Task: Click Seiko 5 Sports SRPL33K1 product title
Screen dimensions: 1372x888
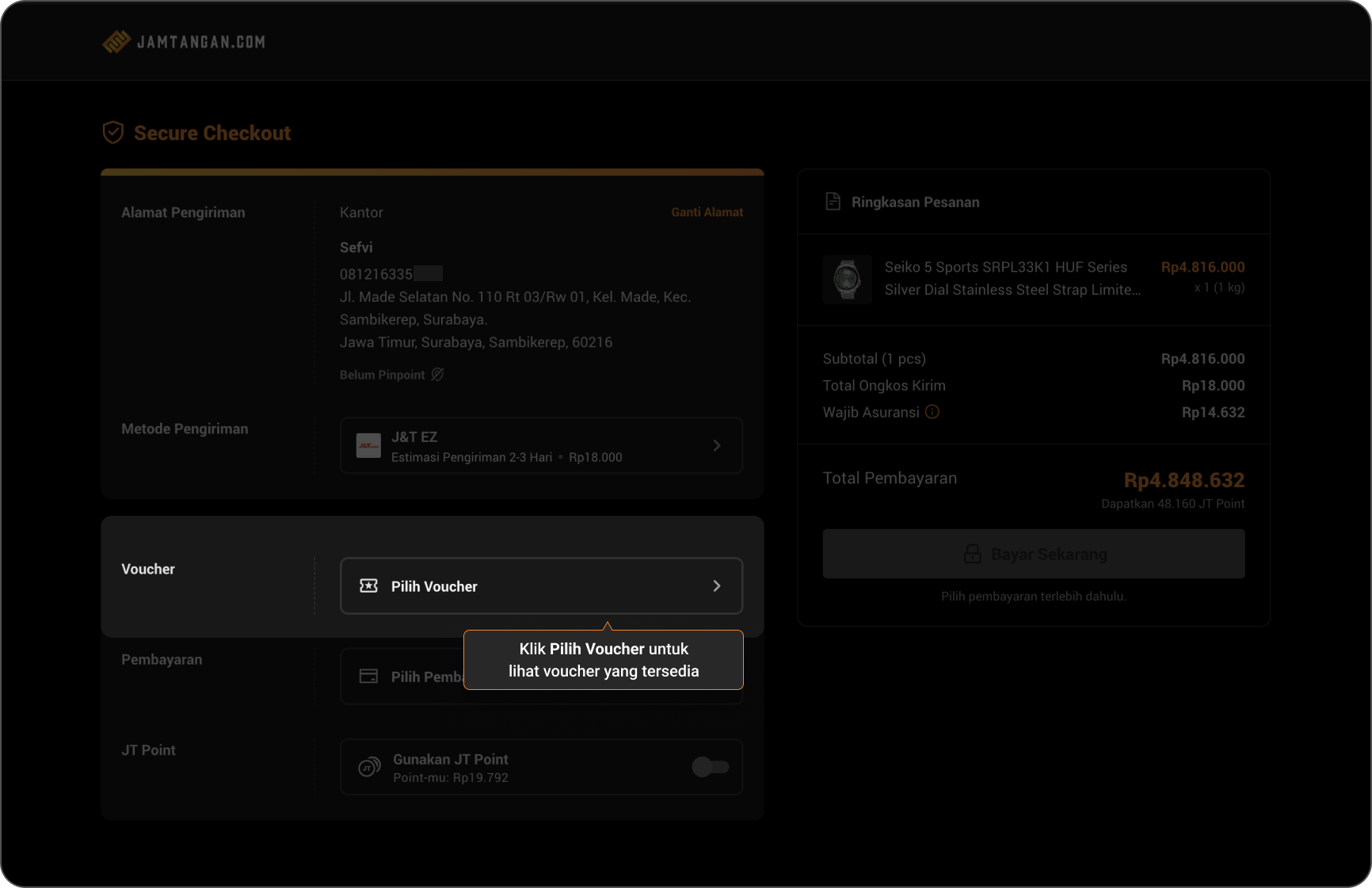Action: (1012, 279)
